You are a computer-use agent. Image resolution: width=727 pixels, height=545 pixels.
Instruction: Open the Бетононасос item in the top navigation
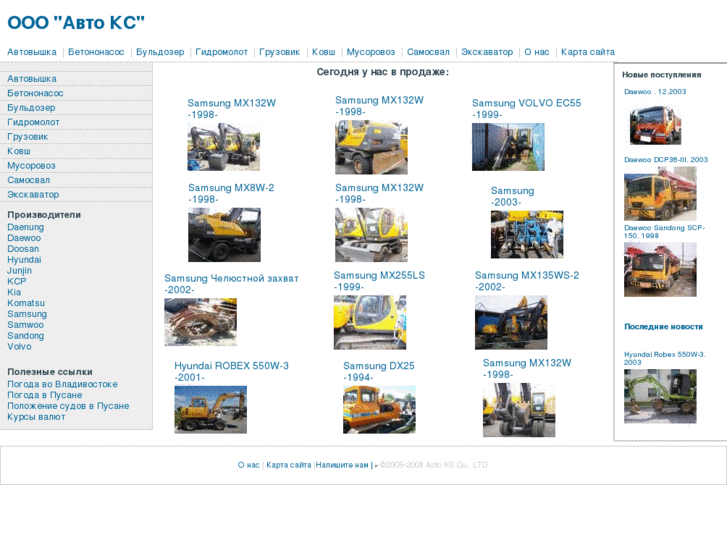[96, 52]
